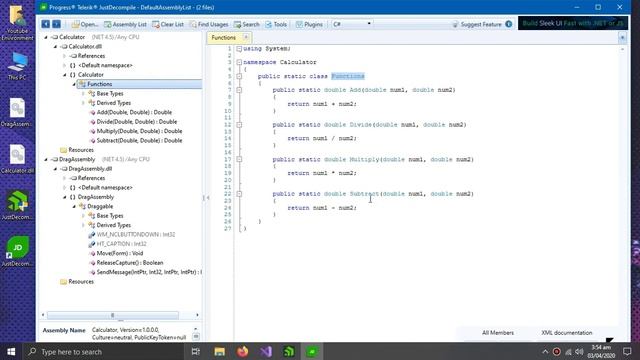Click the Functions class name in code
Viewport: 640px width, 360px height.
pos(348,76)
